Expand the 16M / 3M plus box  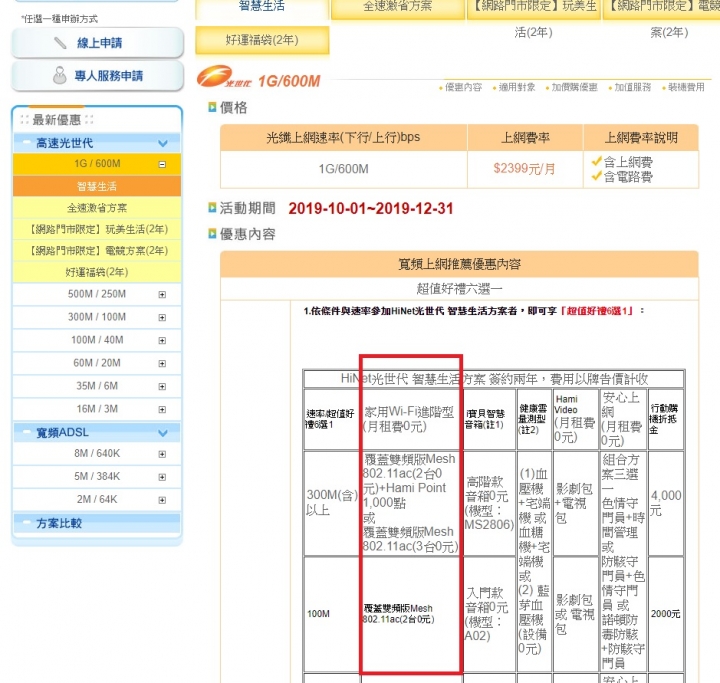(x=162, y=409)
